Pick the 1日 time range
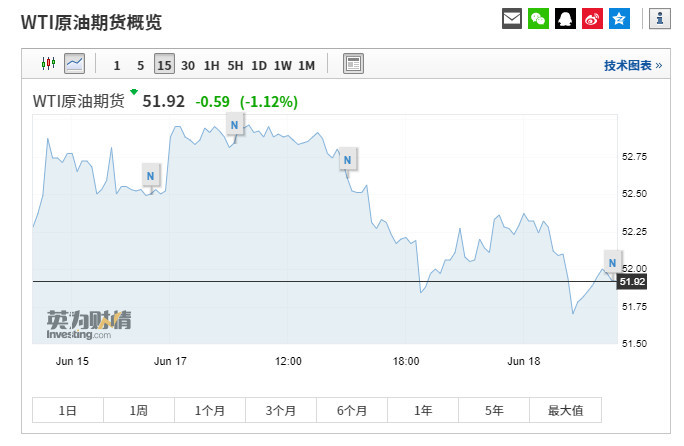 click(x=68, y=410)
